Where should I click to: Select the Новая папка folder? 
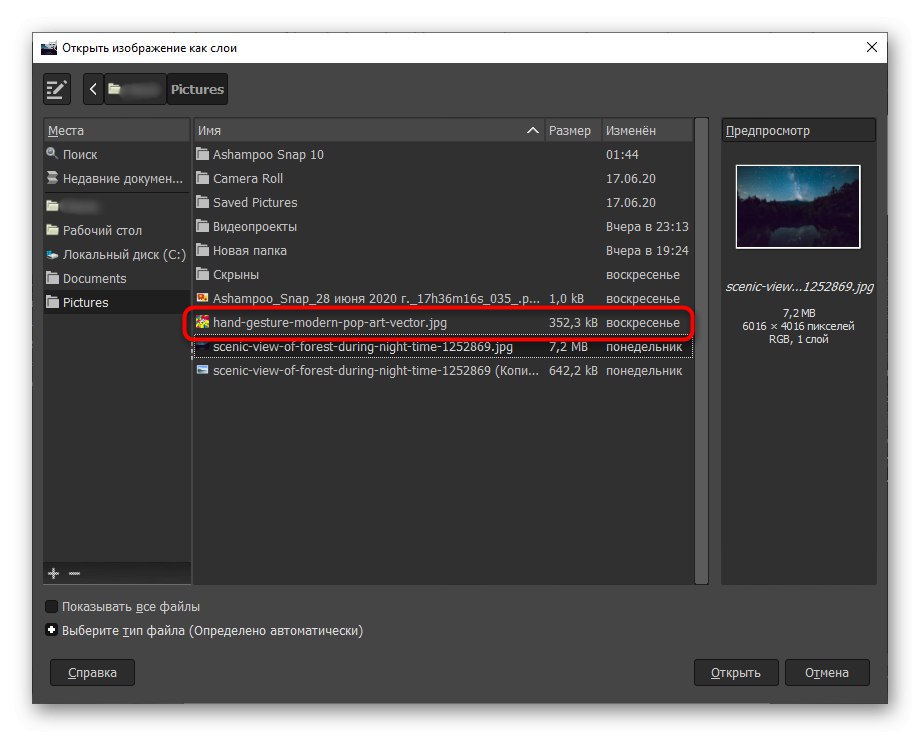click(x=443, y=251)
